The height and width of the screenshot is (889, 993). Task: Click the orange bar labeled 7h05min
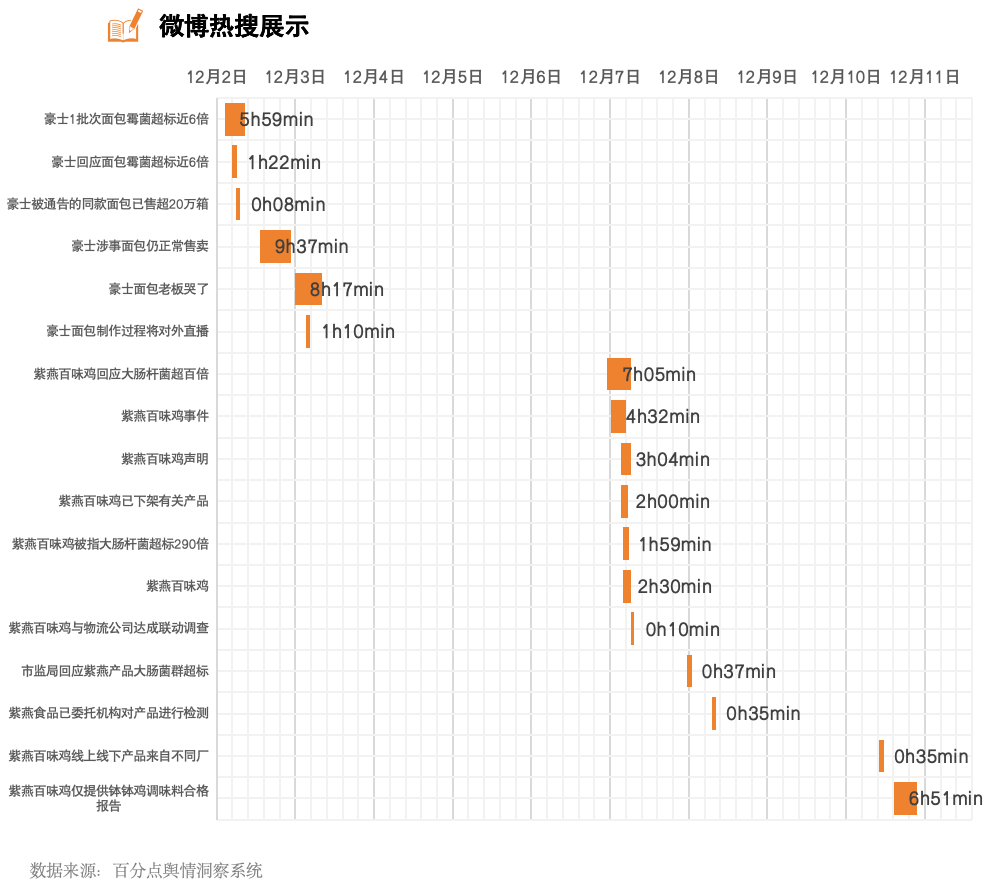(x=619, y=374)
